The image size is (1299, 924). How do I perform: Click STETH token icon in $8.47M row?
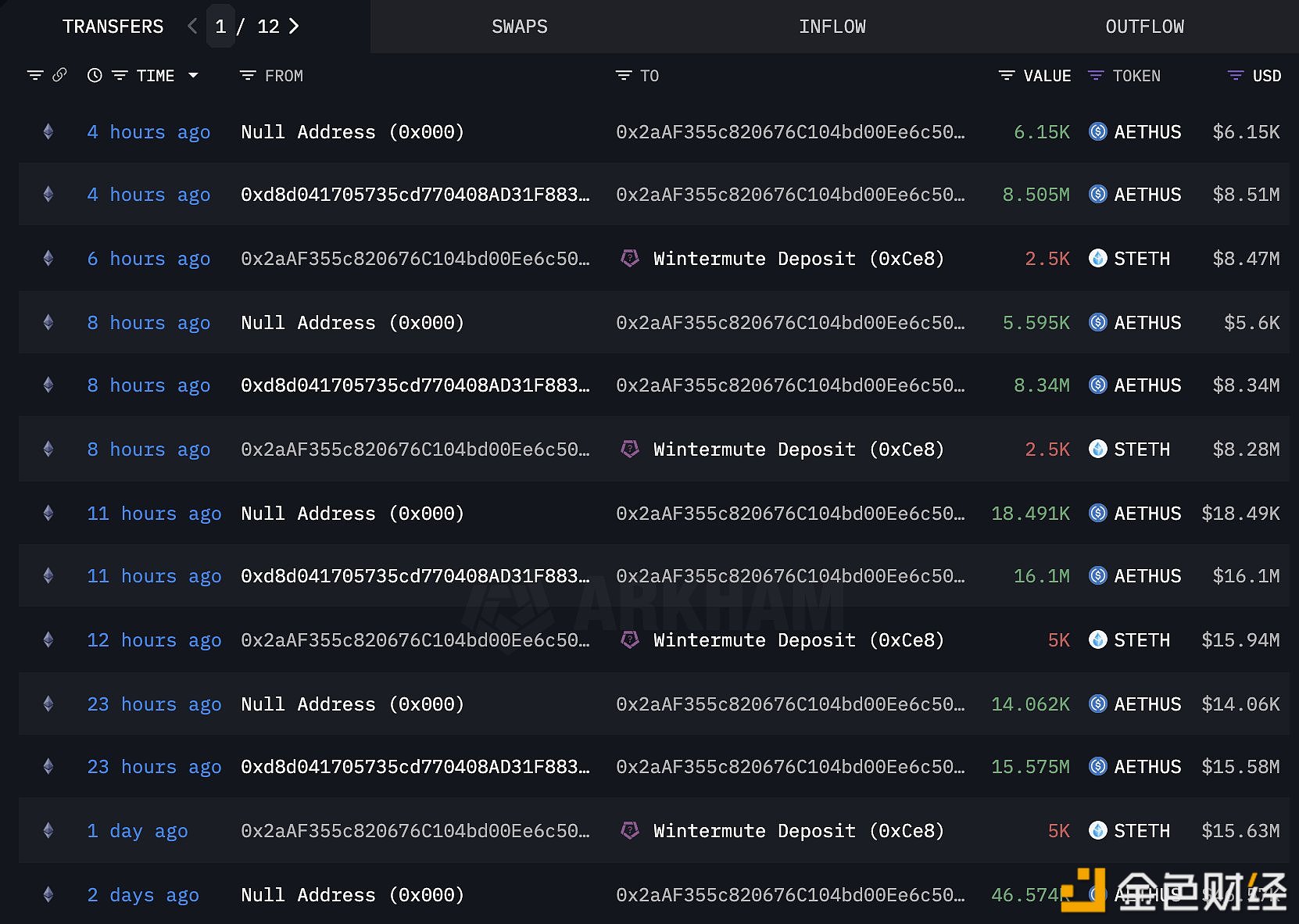click(x=1098, y=259)
